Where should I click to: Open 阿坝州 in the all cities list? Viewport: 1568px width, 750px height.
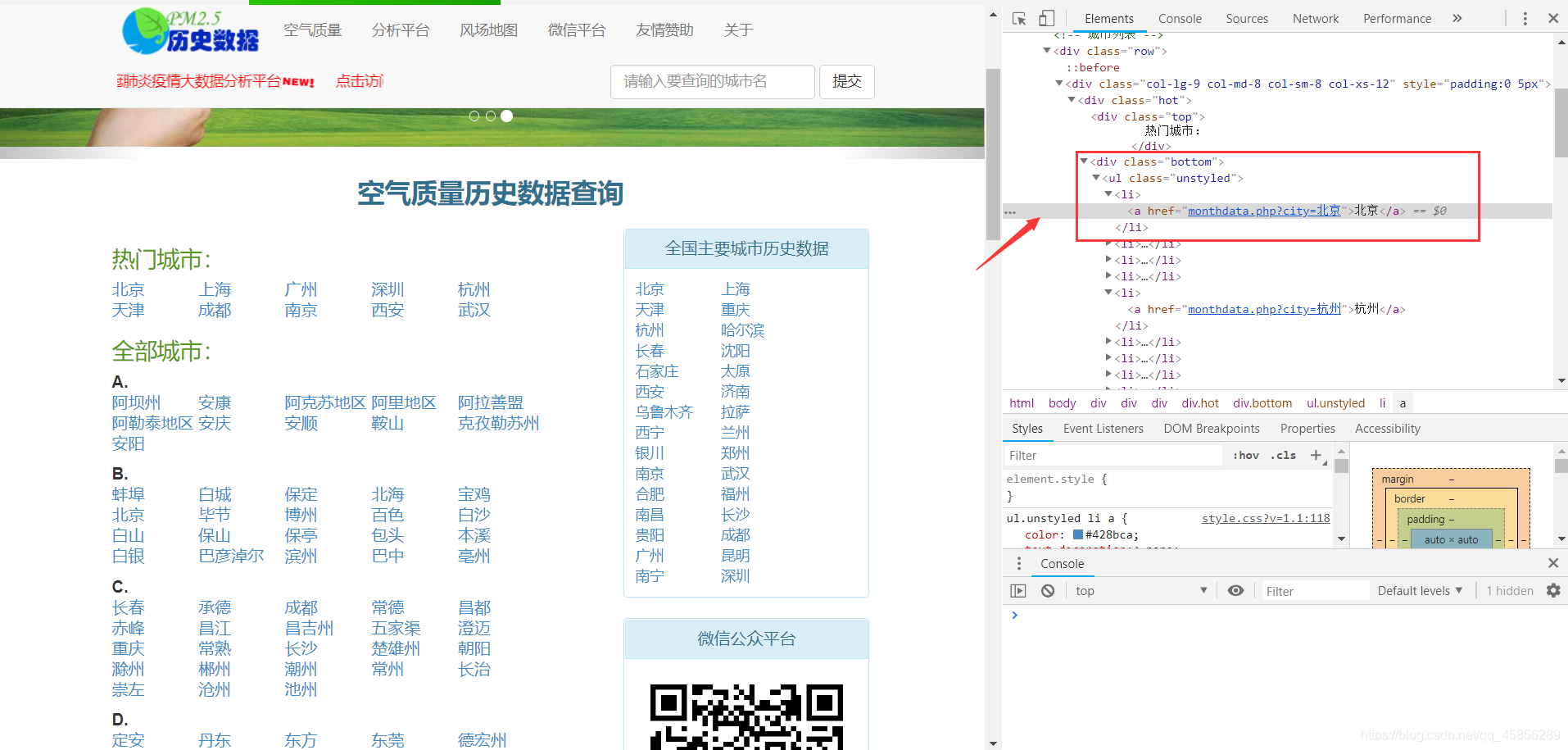(x=137, y=402)
